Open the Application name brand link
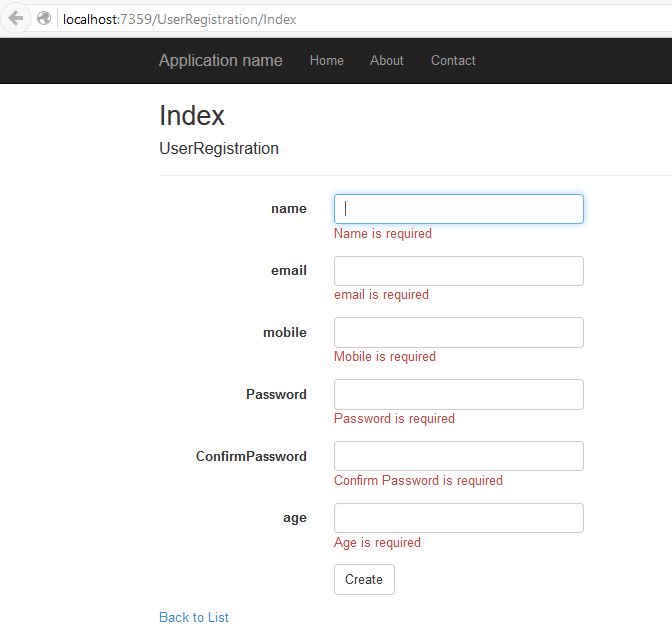 point(221,60)
